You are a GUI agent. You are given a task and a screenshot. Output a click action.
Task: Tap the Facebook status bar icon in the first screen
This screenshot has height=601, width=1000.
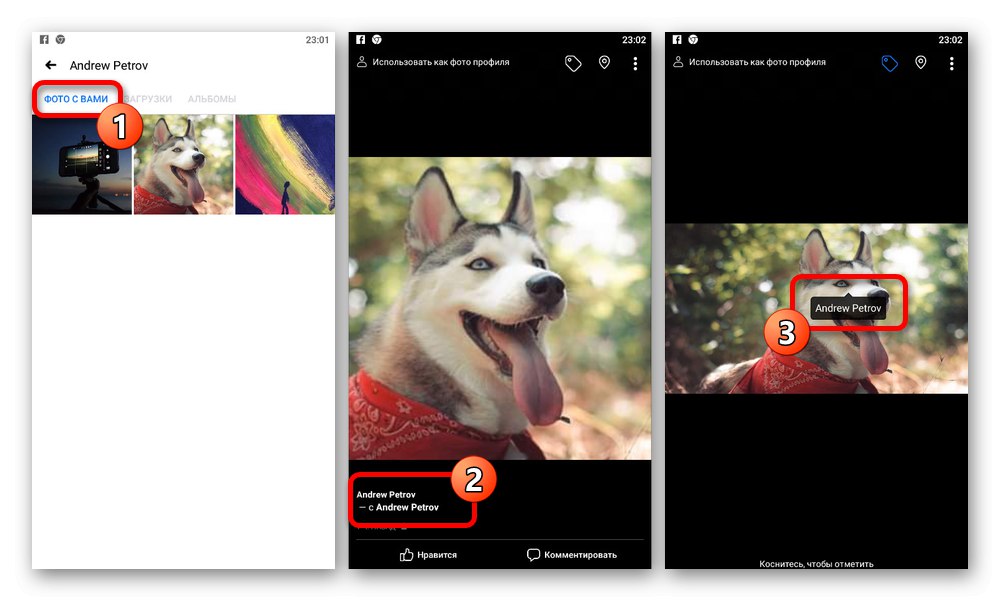[44, 40]
